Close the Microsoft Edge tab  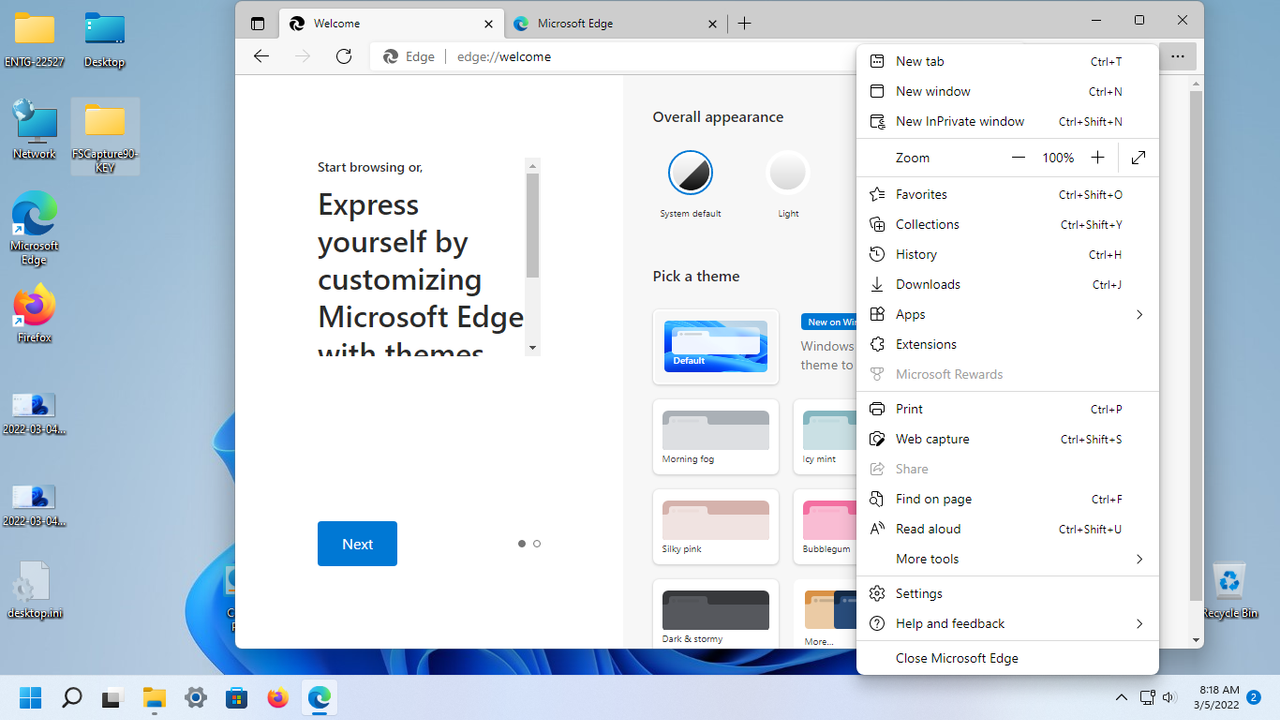713,23
